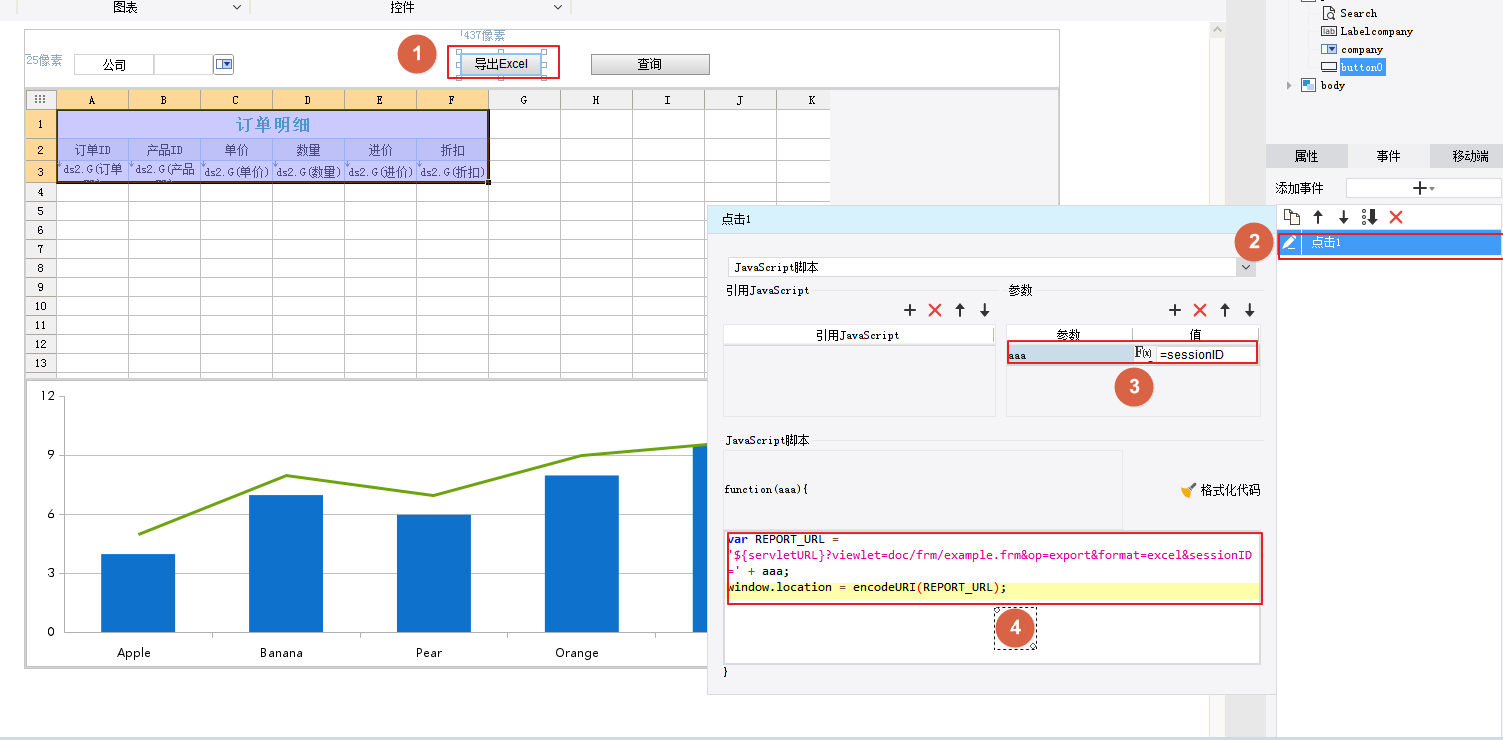Viewport: 1503px width, 740px height.
Task: Switch to the 事件 tab
Action: [x=1388, y=156]
